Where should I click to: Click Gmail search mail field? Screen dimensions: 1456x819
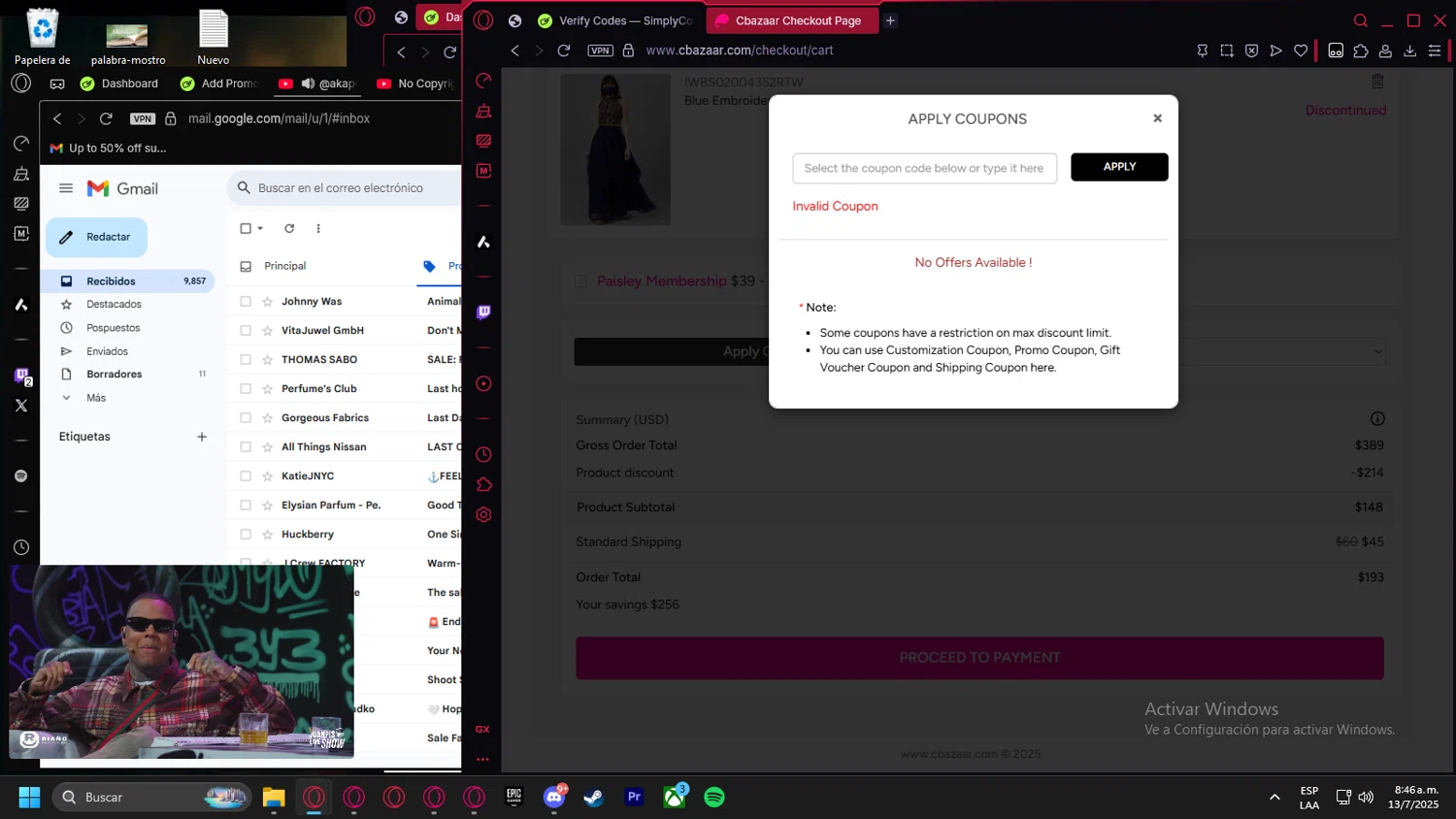(345, 188)
